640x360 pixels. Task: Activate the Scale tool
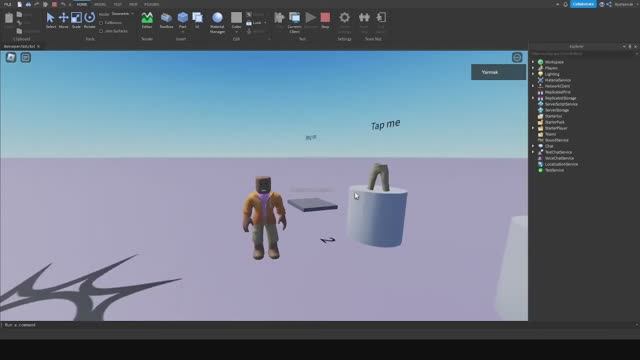pos(76,20)
